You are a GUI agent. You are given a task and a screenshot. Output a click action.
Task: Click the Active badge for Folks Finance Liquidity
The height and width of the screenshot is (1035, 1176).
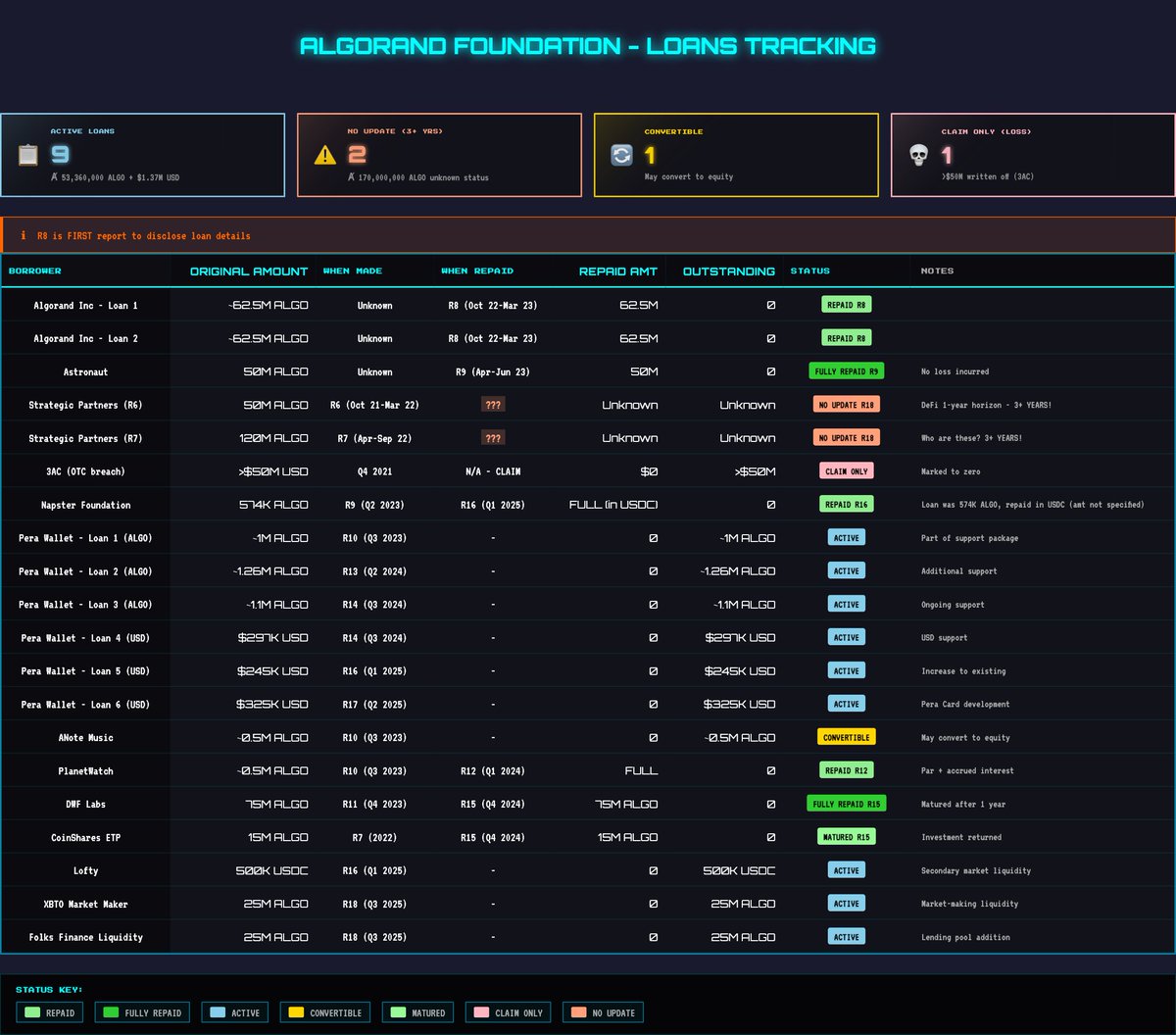pyautogui.click(x=847, y=937)
